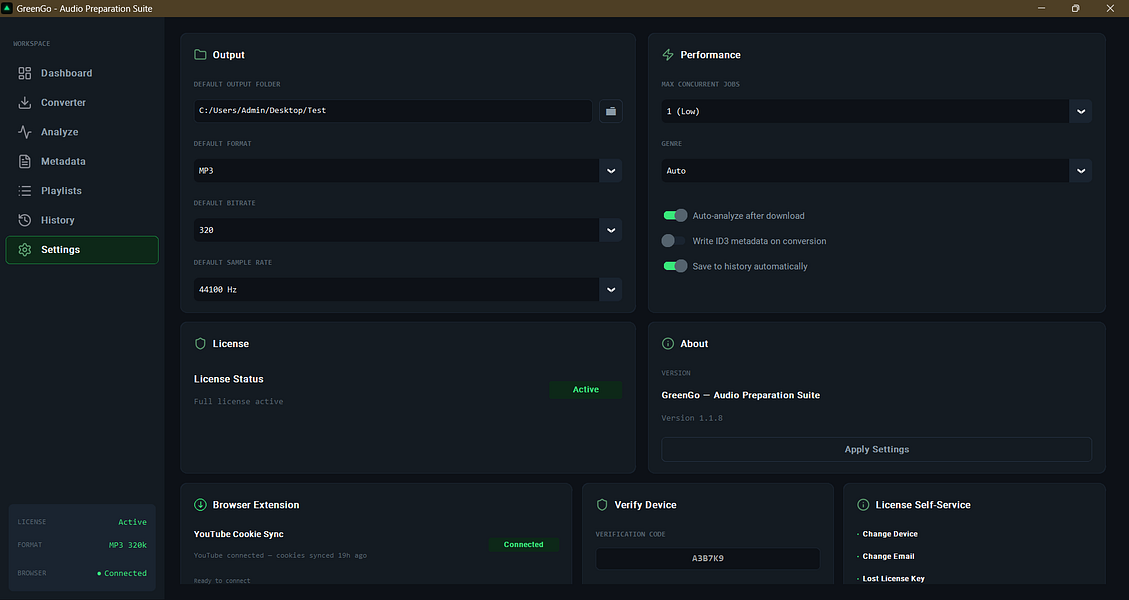Click the Change Email link

pos(889,556)
